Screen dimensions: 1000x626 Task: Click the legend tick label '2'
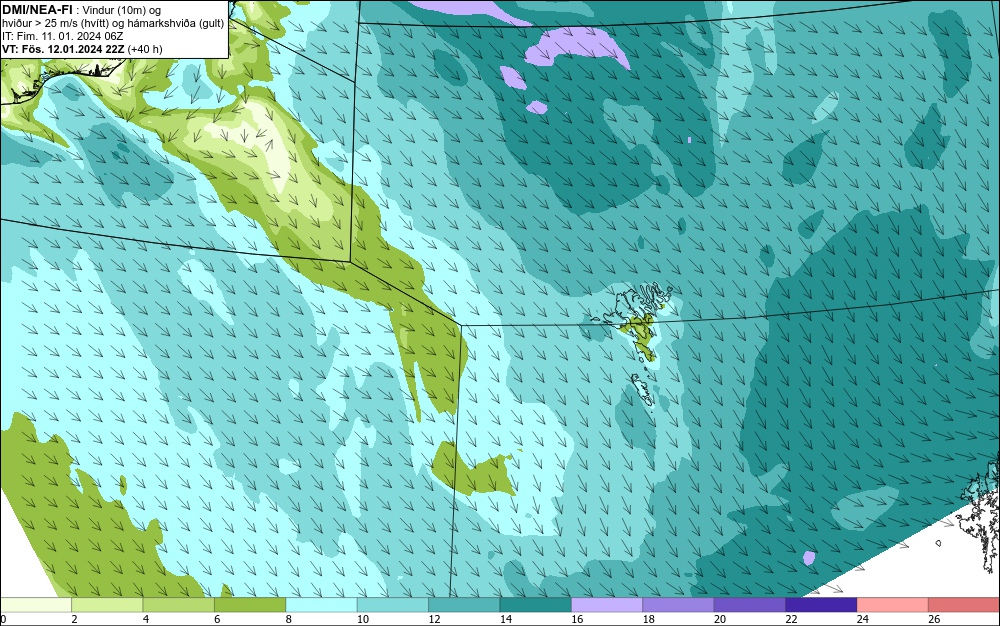coord(75,619)
